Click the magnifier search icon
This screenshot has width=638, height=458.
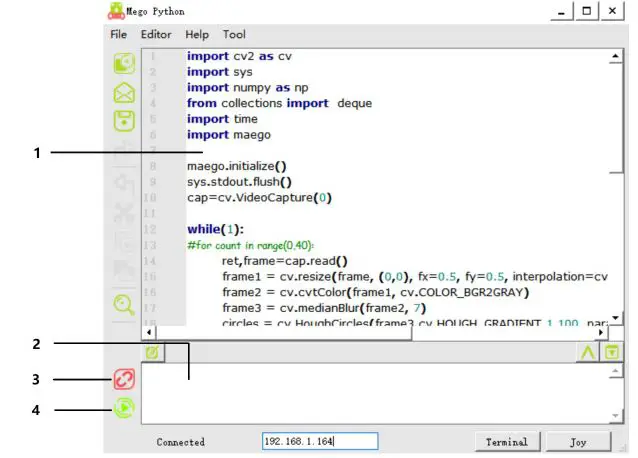pyautogui.click(x=124, y=305)
